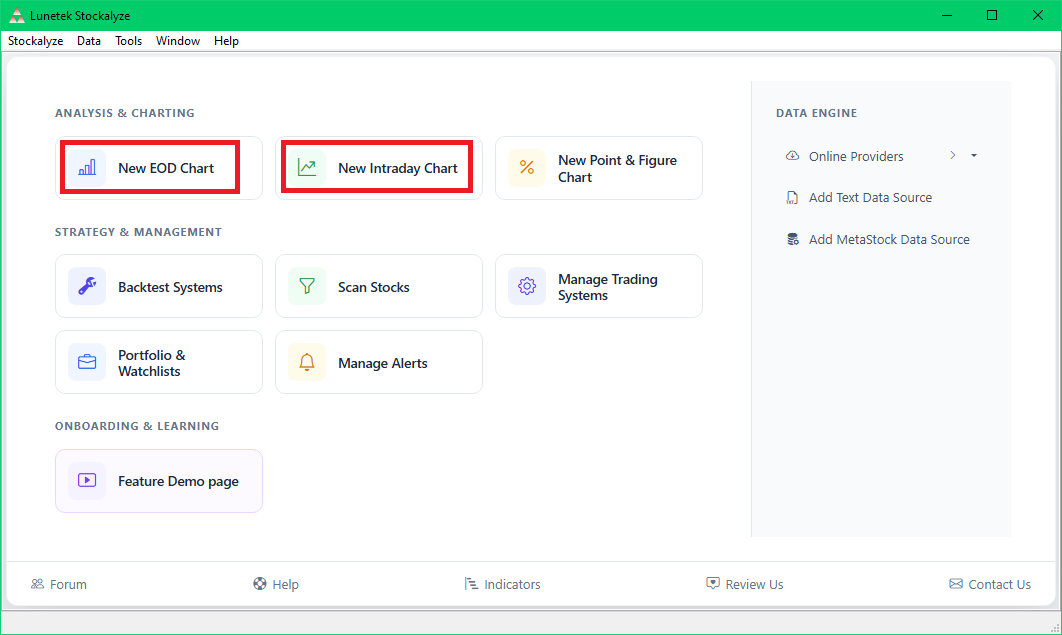This screenshot has width=1062, height=635.
Task: Click the Feature Demo page play icon
Action: (87, 481)
